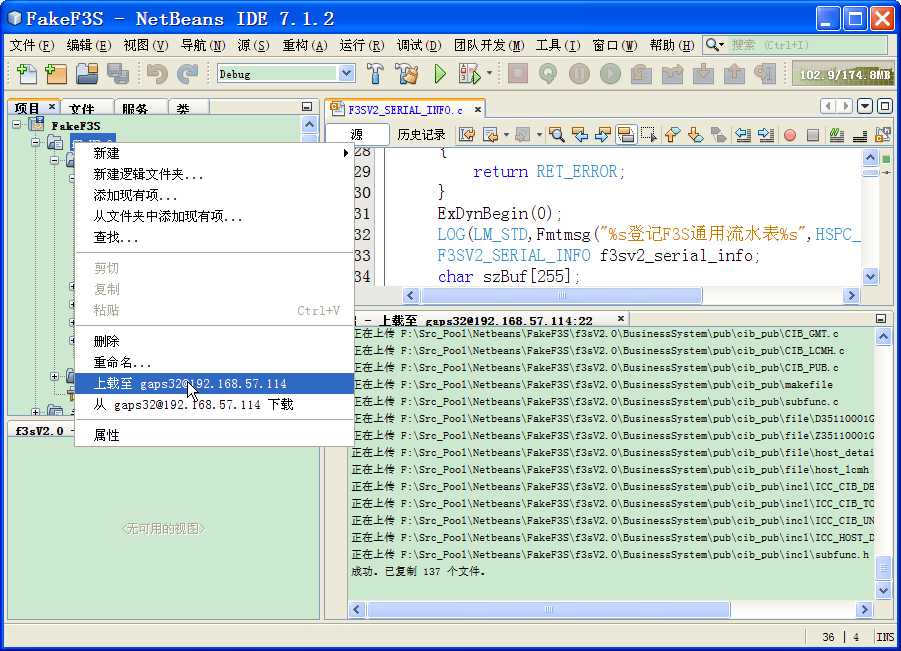
Task: Click the Shift Line Right icon
Action: click(766, 135)
